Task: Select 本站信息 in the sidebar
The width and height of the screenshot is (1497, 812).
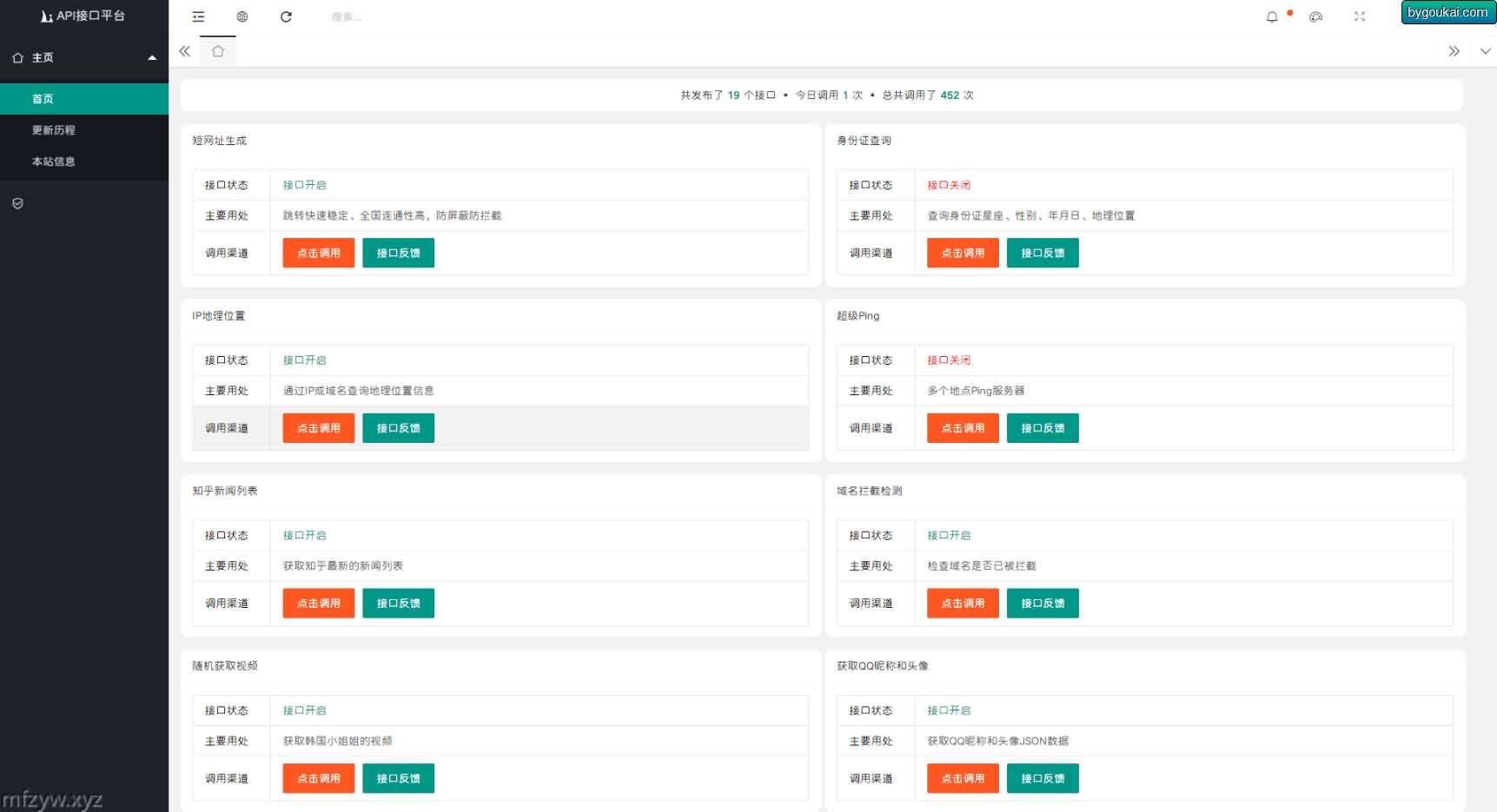Action: tap(54, 162)
